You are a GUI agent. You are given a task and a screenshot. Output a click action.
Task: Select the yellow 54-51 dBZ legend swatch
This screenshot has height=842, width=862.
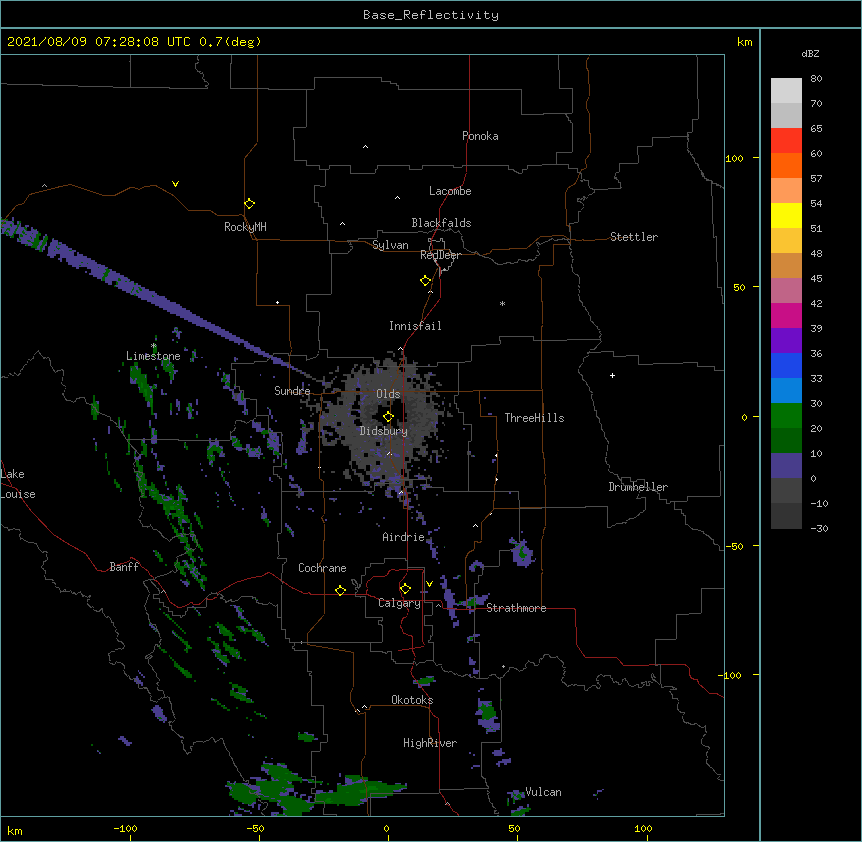coord(786,215)
